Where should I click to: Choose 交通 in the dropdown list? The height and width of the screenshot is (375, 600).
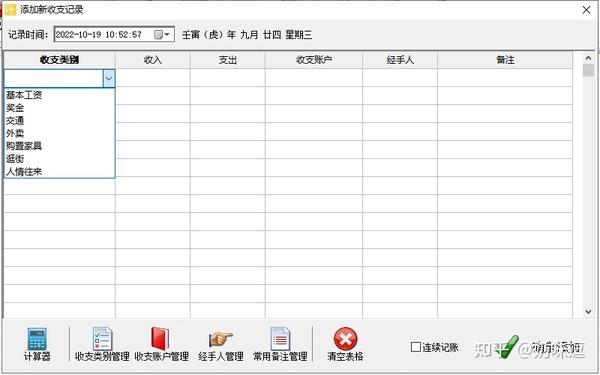point(59,121)
